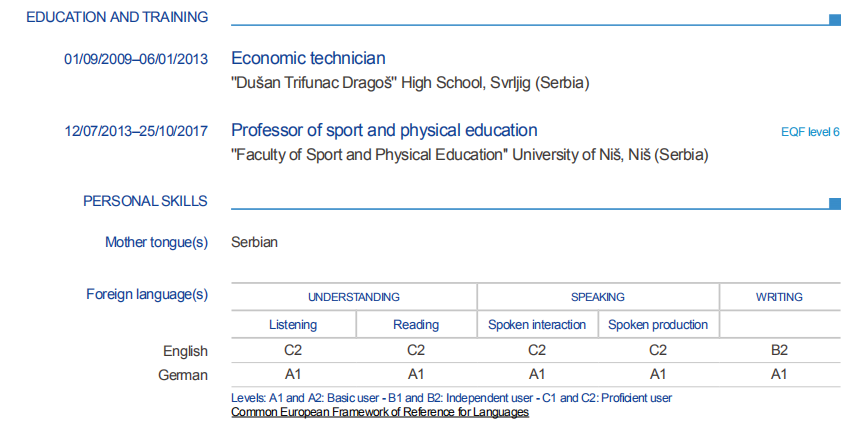Click the English row label
The image size is (844, 438).
[185, 351]
